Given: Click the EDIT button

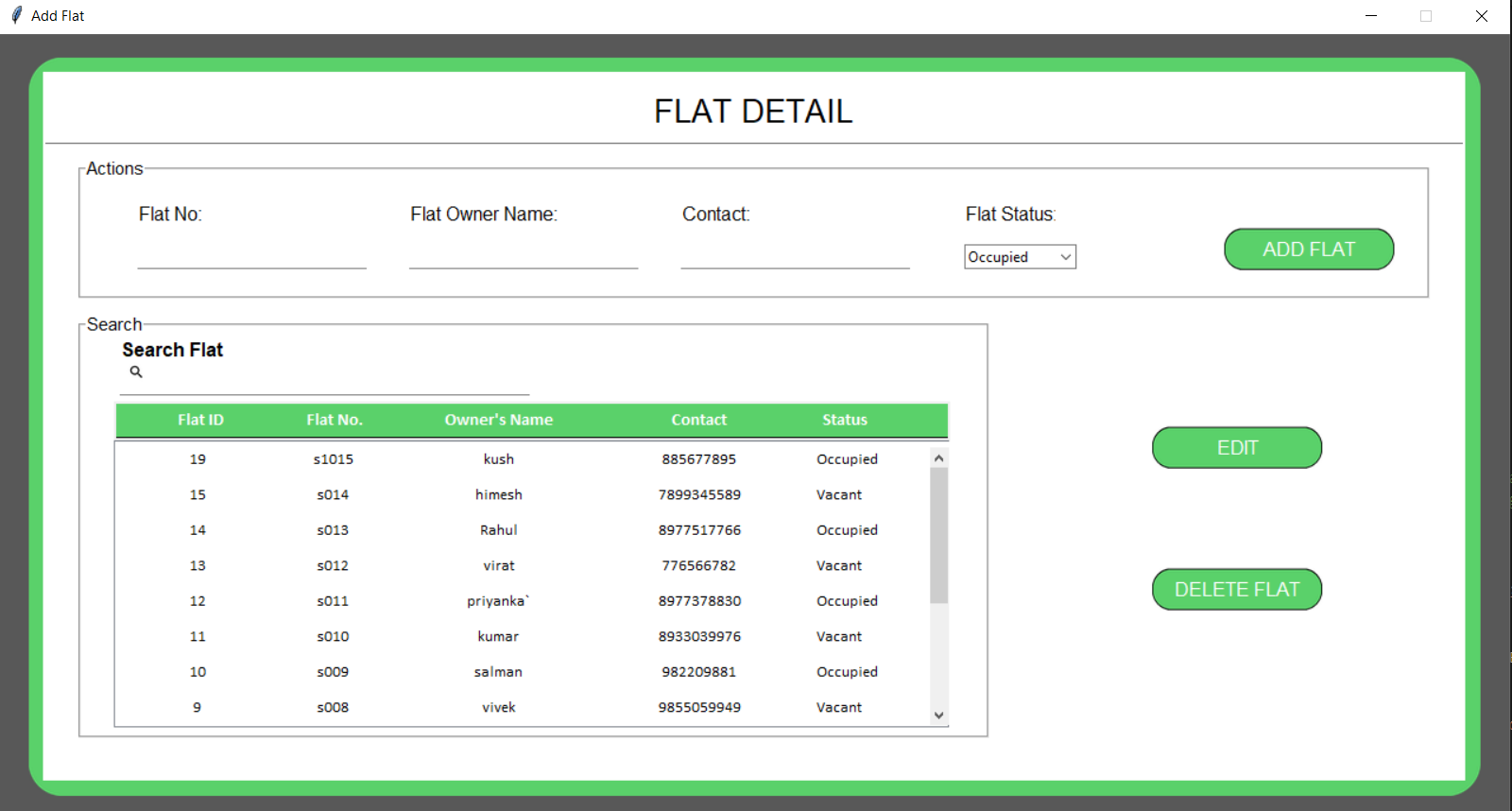Looking at the screenshot, I should point(1236,448).
